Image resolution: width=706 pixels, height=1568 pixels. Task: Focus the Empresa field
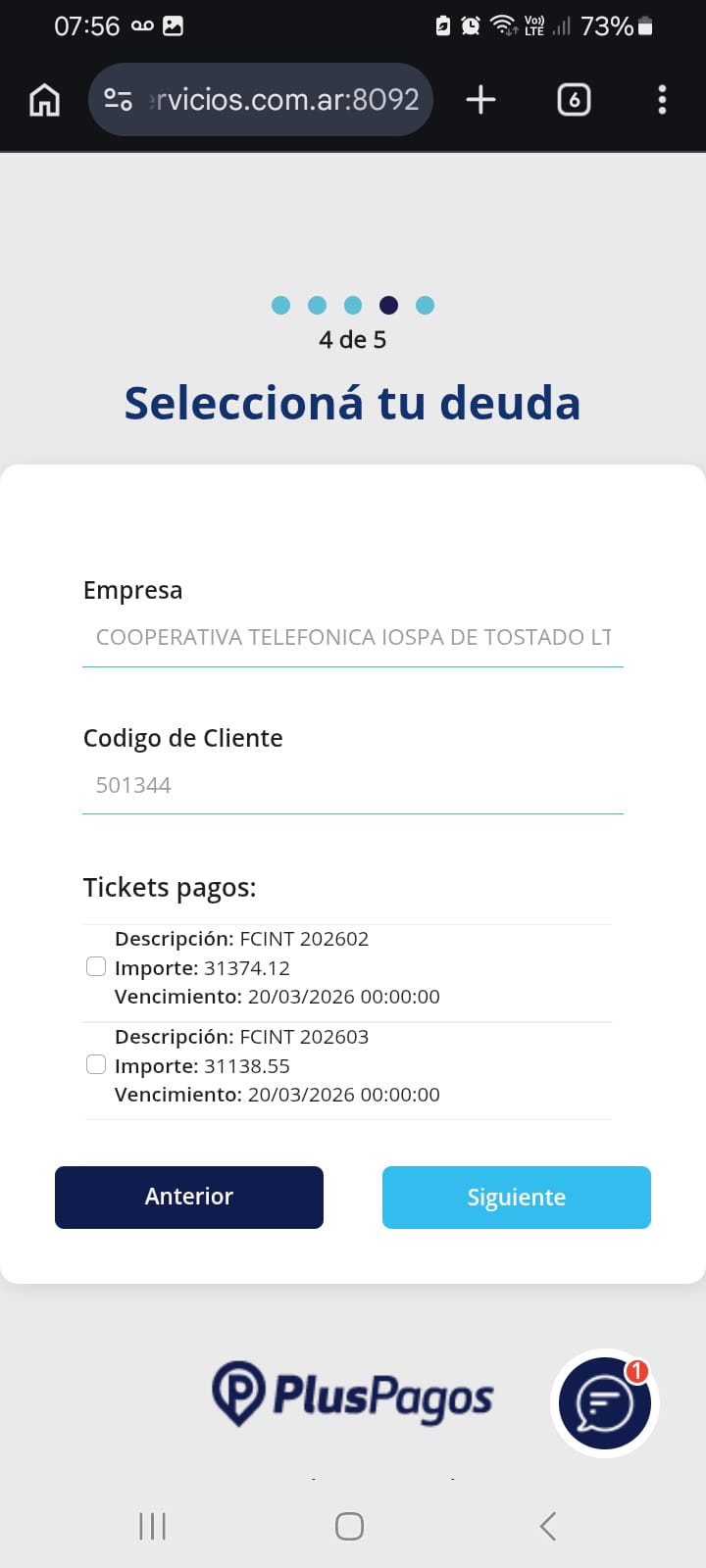(353, 638)
